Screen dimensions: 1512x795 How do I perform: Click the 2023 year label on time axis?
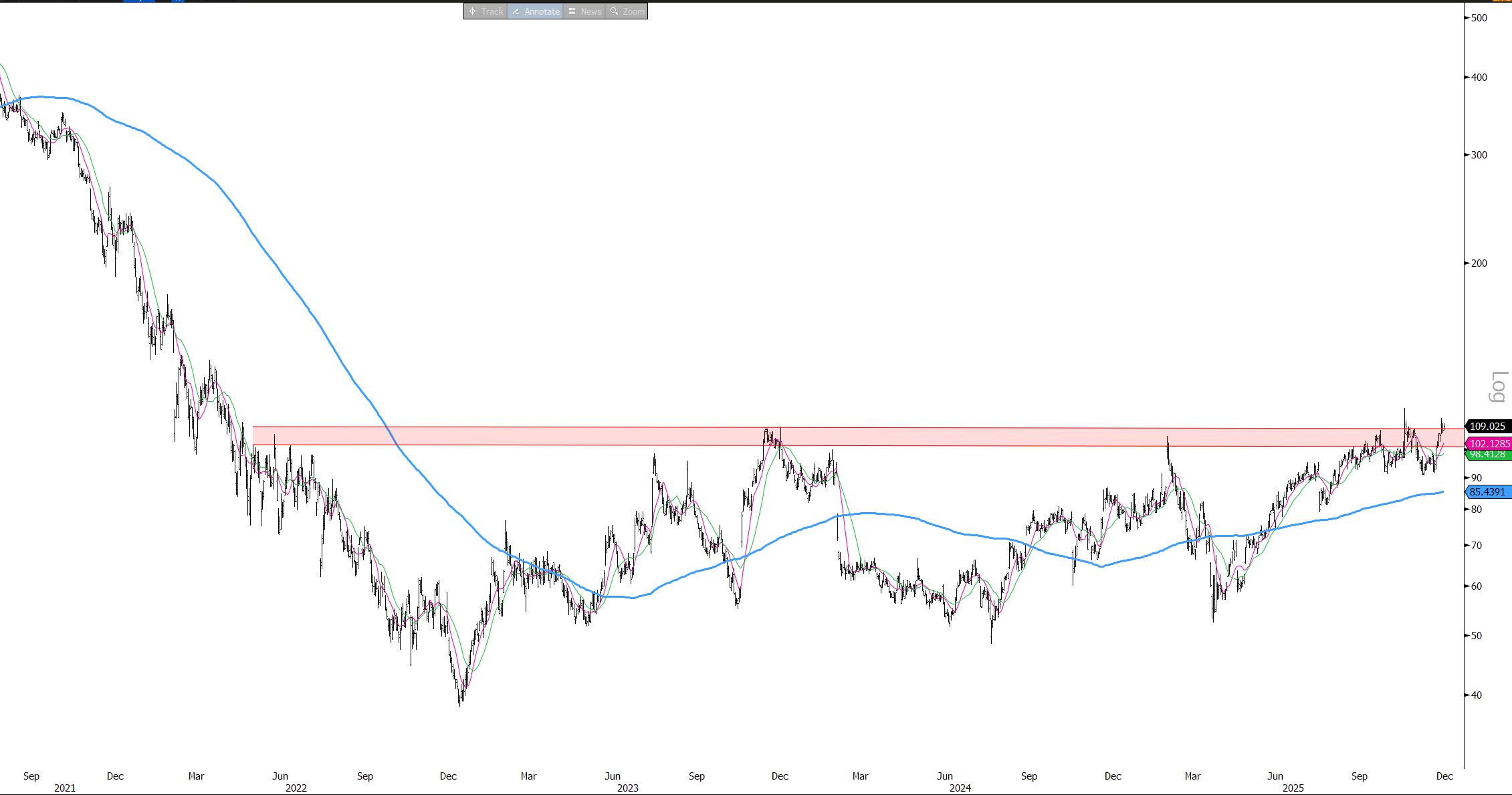[628, 788]
